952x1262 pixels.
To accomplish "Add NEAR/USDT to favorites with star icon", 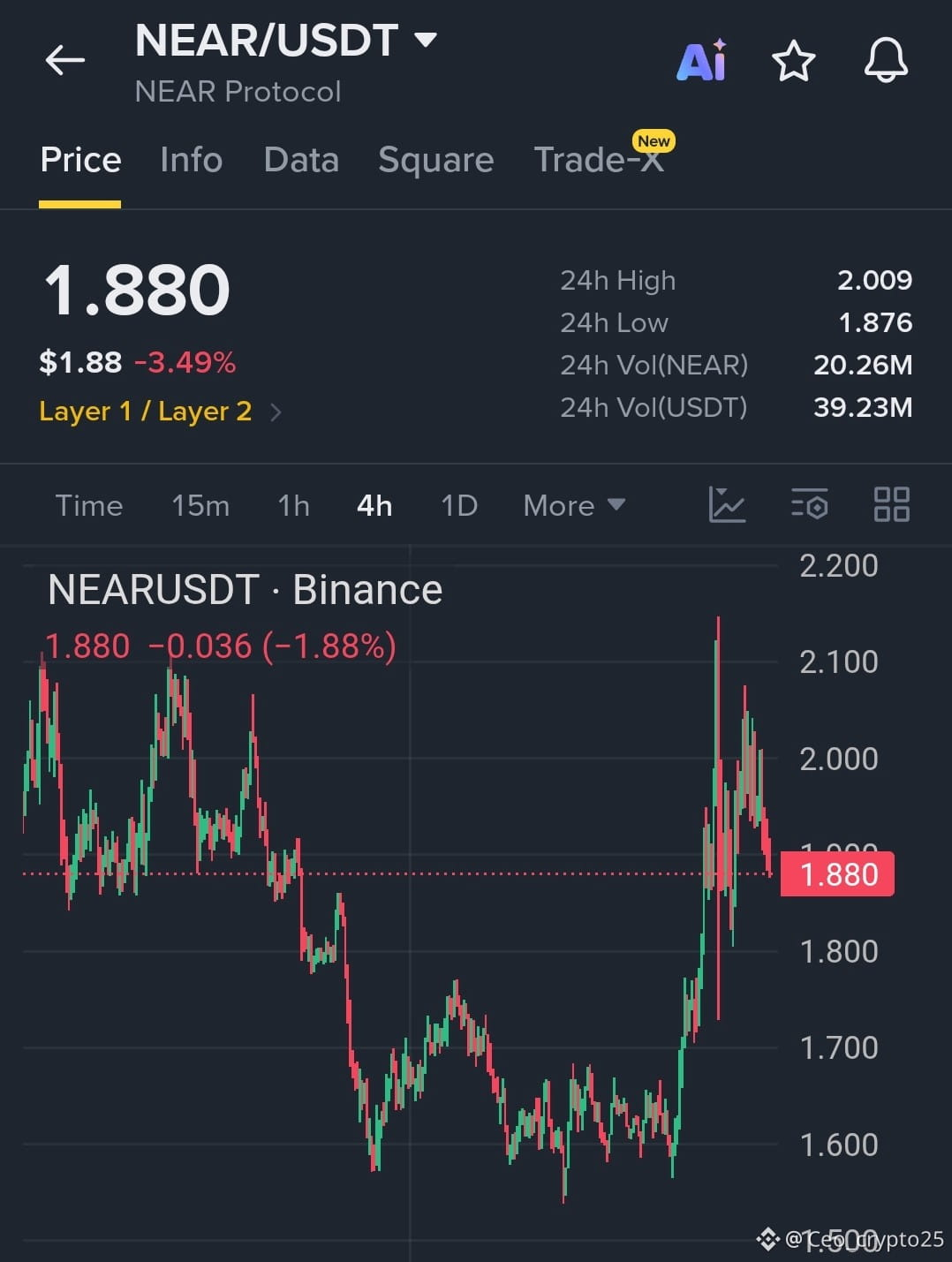I will (x=793, y=61).
